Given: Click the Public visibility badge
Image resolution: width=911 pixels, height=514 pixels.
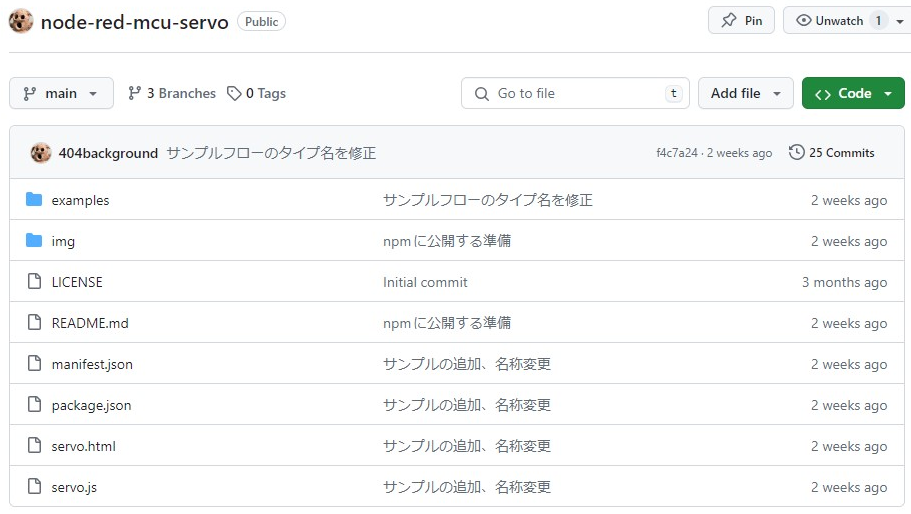Looking at the screenshot, I should pos(261,21).
